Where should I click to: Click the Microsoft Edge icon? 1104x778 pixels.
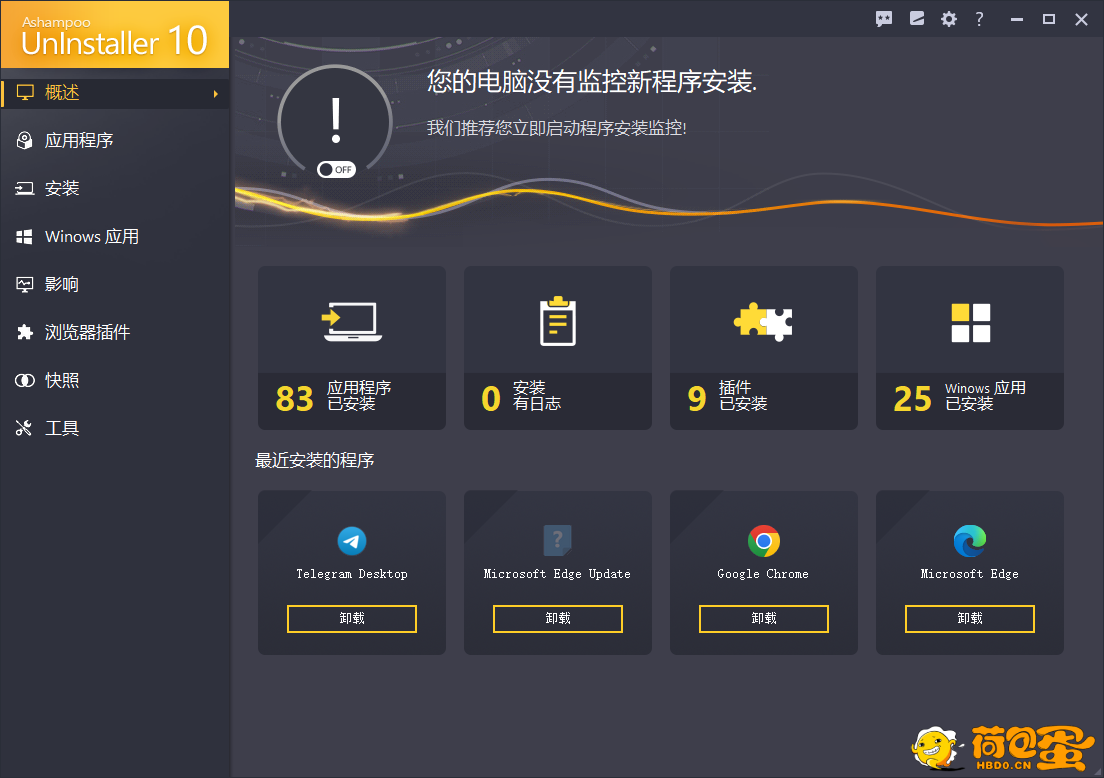coord(970,541)
